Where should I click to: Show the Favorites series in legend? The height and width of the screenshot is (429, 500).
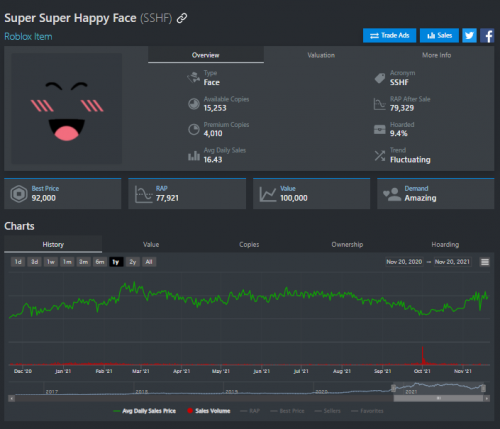367,411
